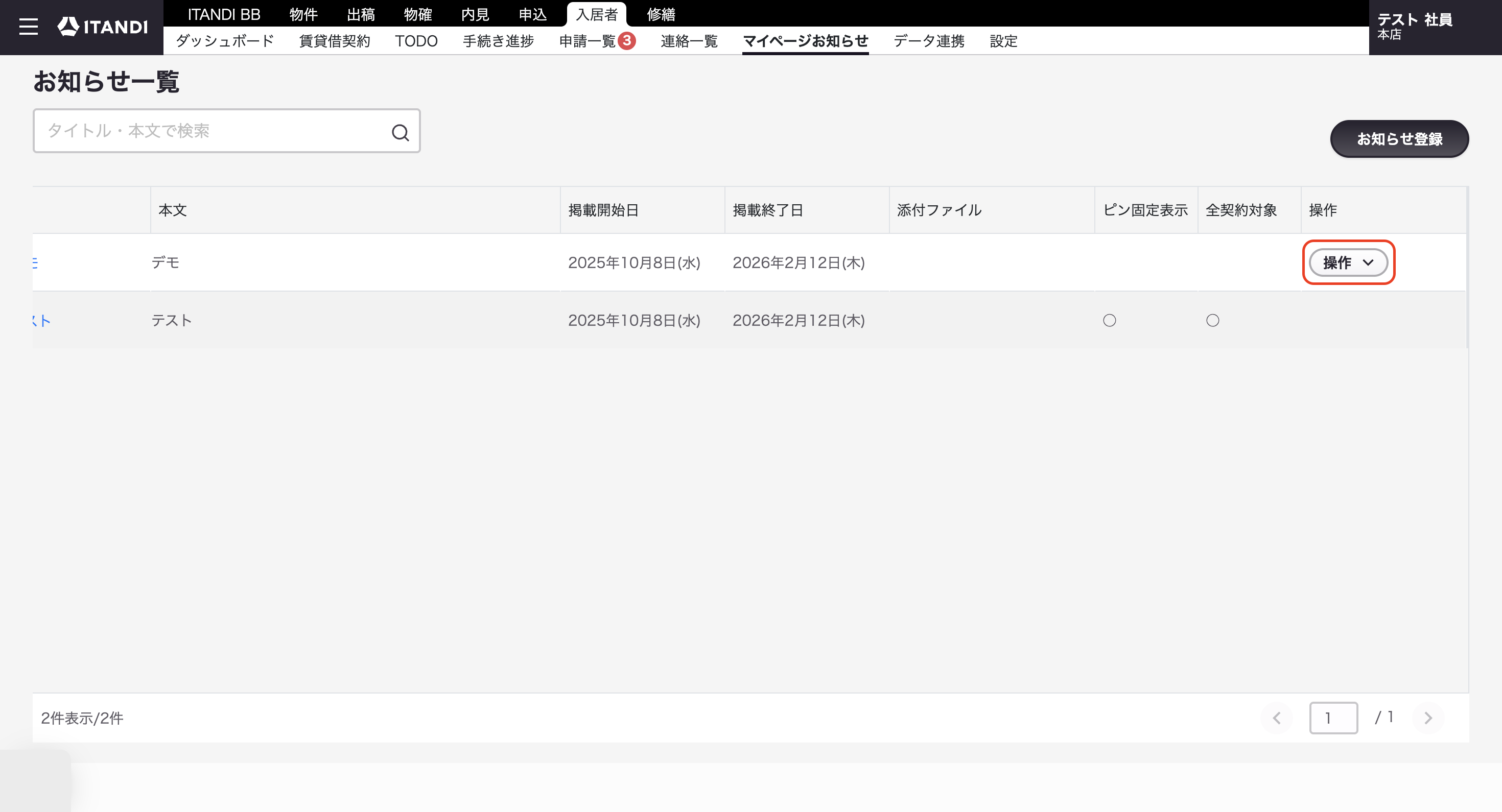This screenshot has width=1502, height=812.
Task: Open the ITANDI BB tab
Action: coord(224,14)
